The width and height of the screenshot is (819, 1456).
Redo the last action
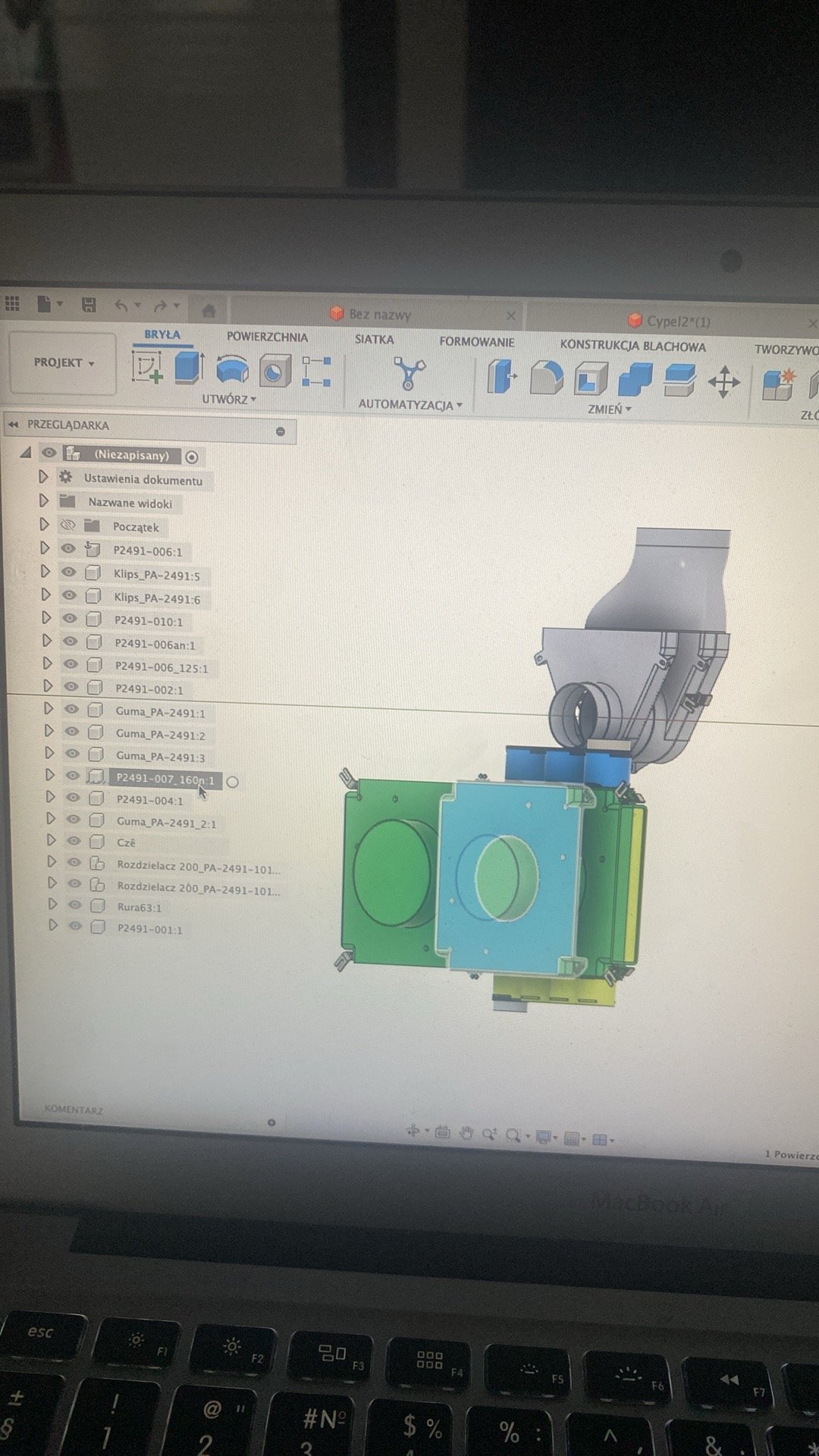159,306
